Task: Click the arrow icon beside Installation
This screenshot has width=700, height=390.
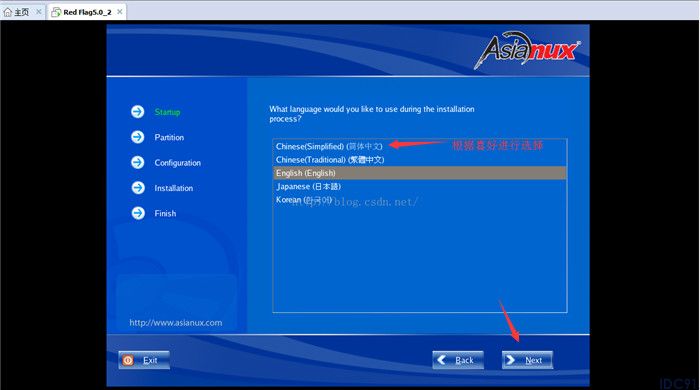Action: pyautogui.click(x=138, y=188)
